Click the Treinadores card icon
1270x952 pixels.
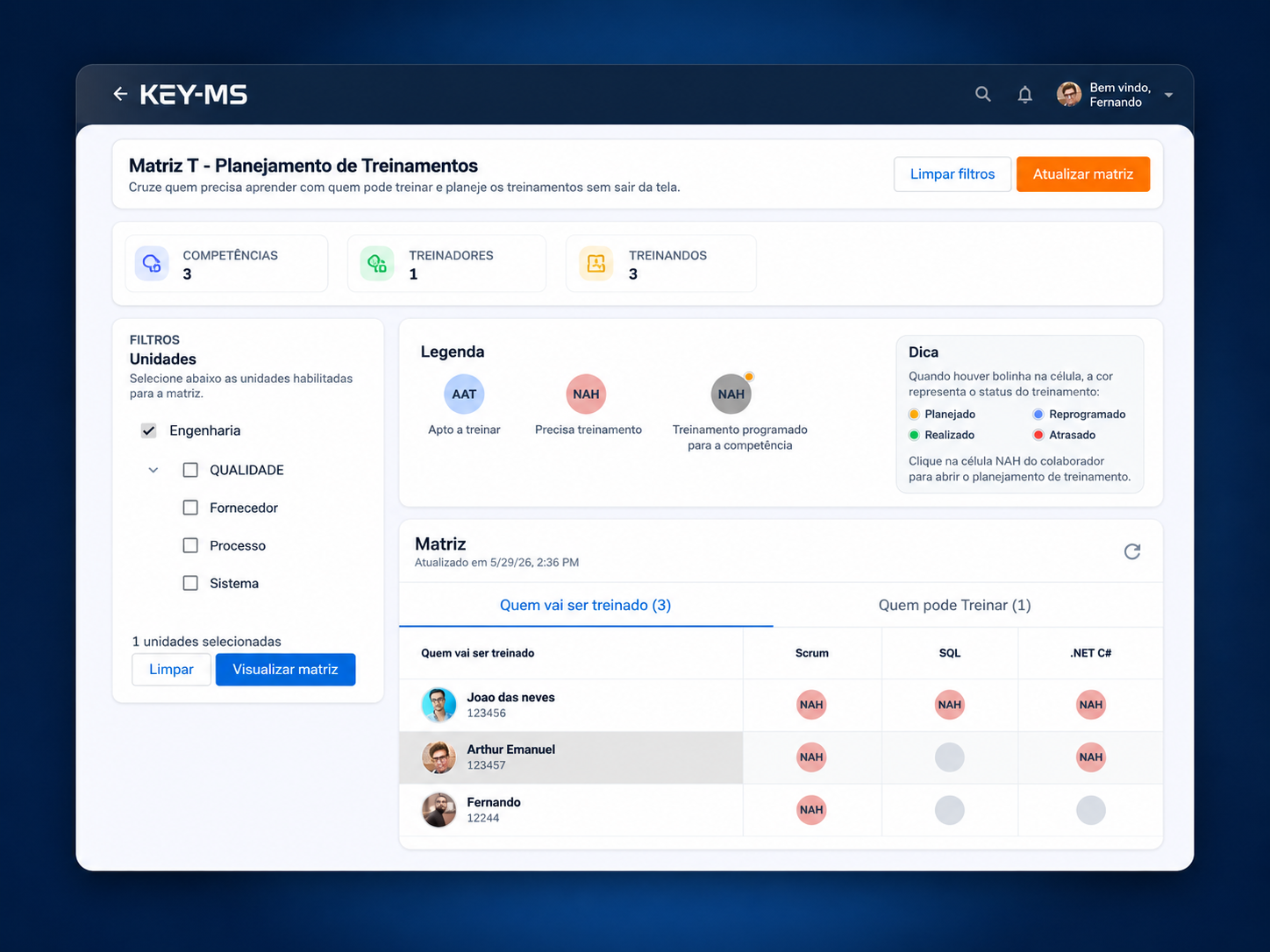click(x=377, y=263)
